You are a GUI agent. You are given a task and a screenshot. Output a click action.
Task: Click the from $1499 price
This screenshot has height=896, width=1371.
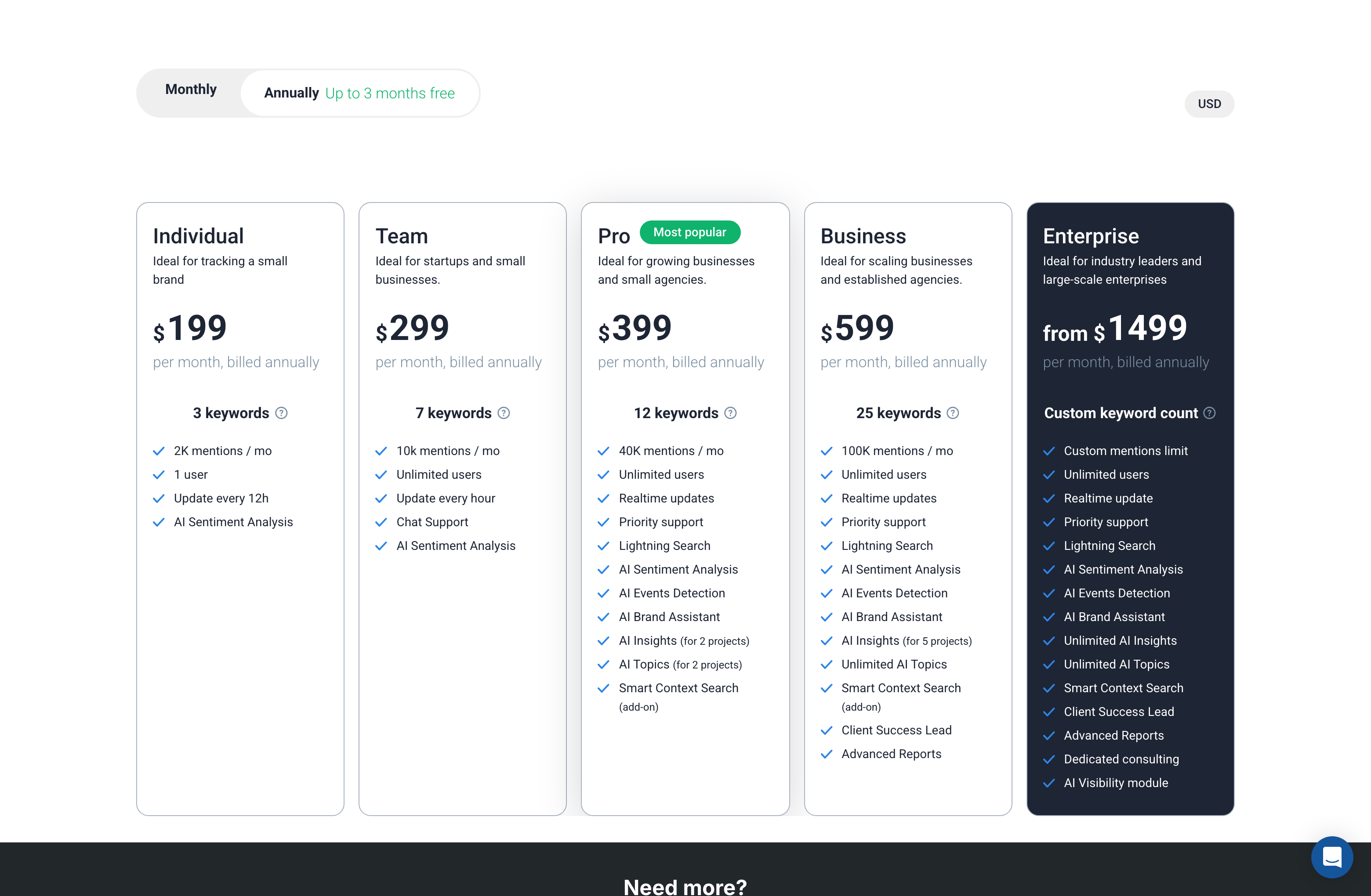[x=1115, y=328]
